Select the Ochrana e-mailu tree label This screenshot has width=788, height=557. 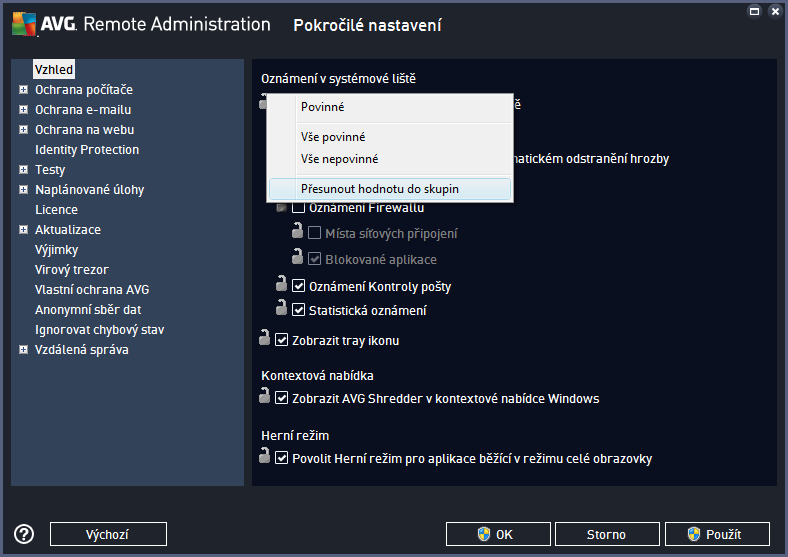[x=83, y=110]
